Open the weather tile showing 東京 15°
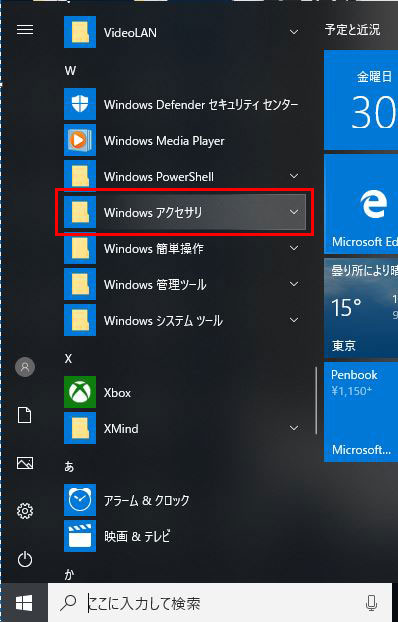 click(361, 308)
